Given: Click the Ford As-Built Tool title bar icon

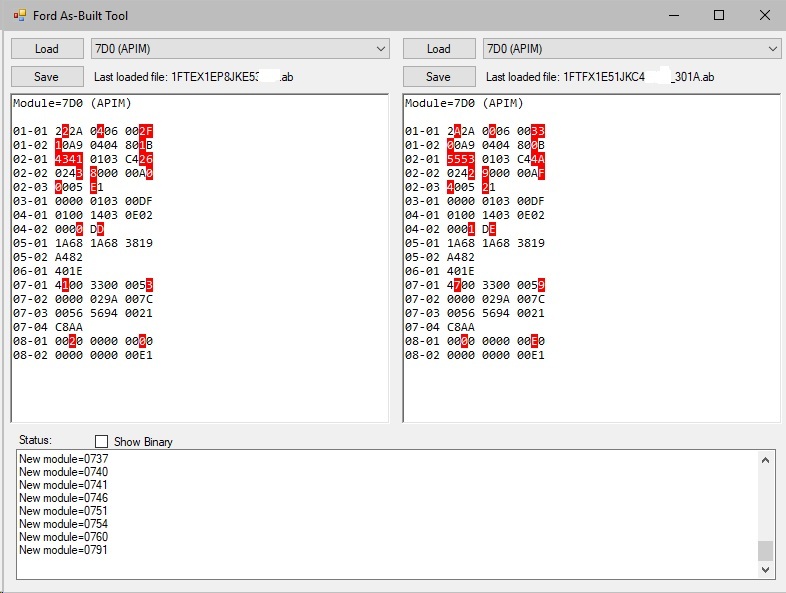Looking at the screenshot, I should (17, 16).
